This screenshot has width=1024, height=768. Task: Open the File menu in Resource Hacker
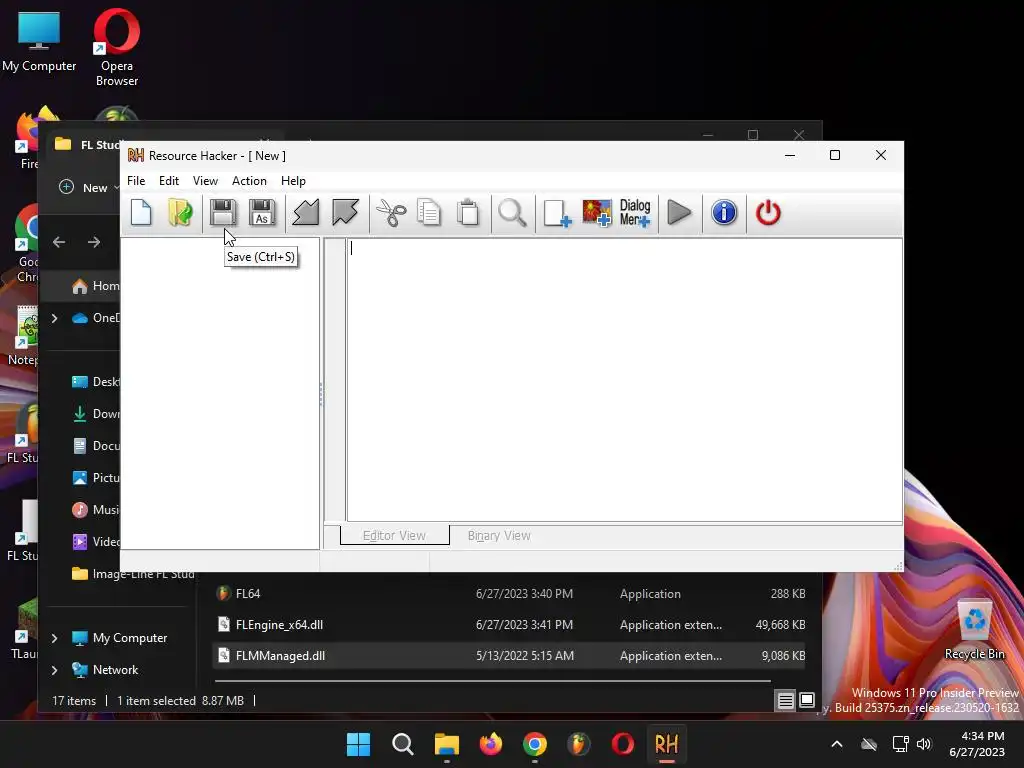pos(136,181)
